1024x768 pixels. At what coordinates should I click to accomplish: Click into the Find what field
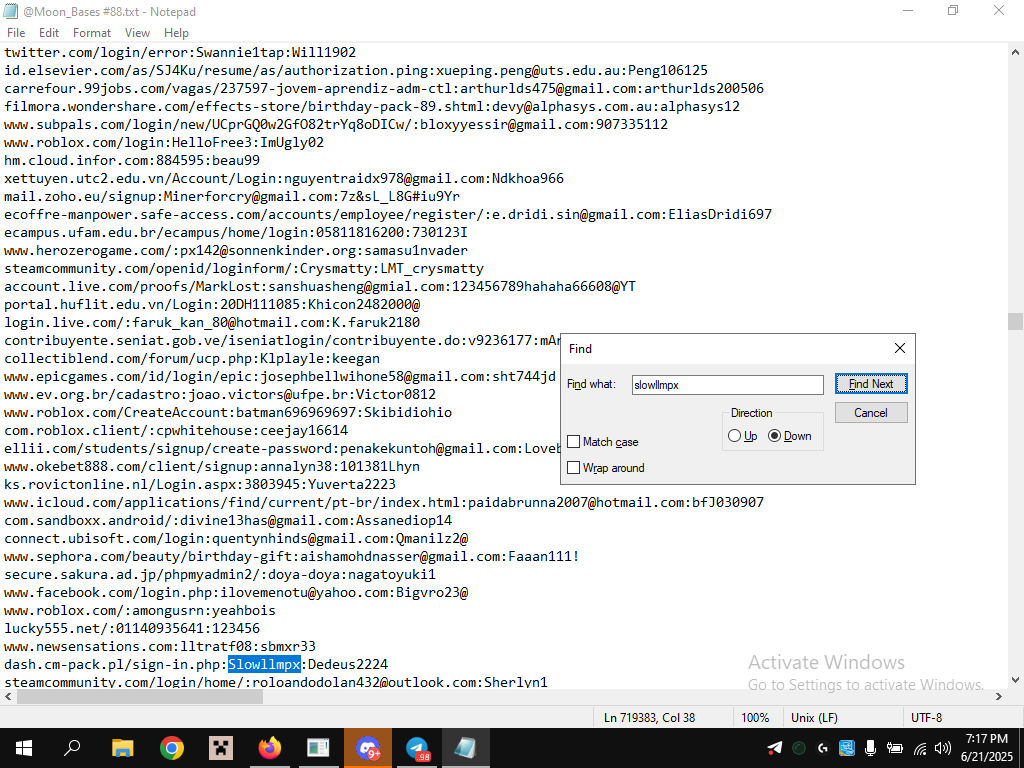[x=728, y=385]
